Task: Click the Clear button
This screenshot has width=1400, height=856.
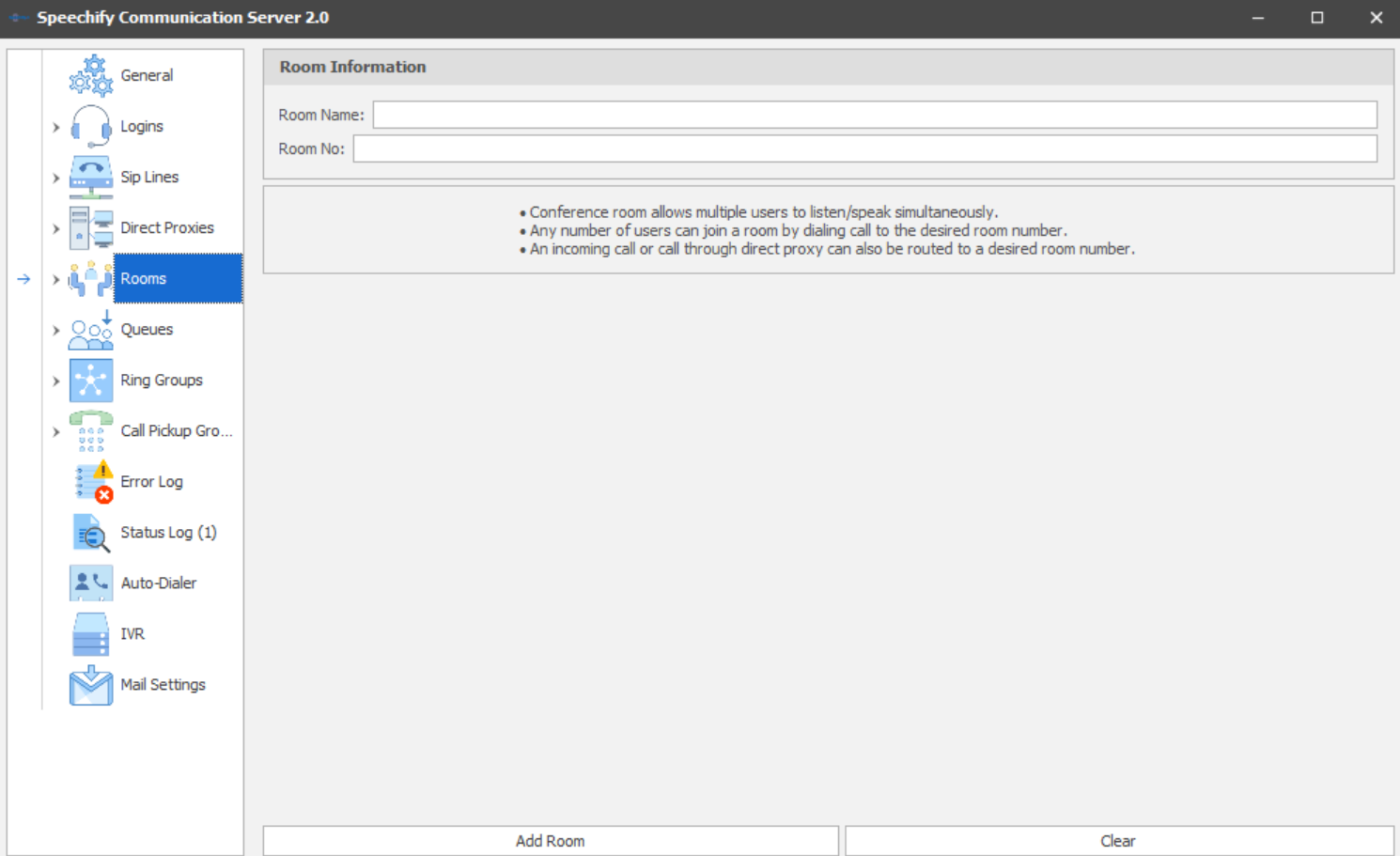Action: click(x=1119, y=841)
